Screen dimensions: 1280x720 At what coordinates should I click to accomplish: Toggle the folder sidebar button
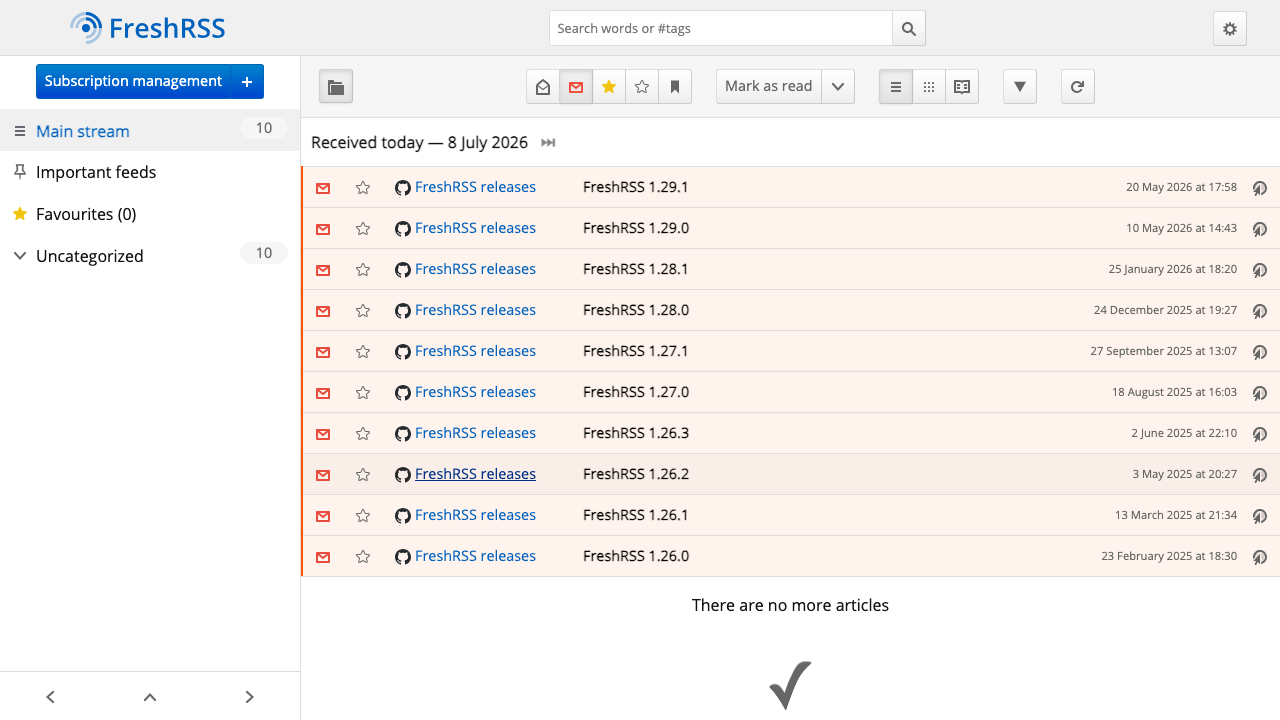click(336, 87)
